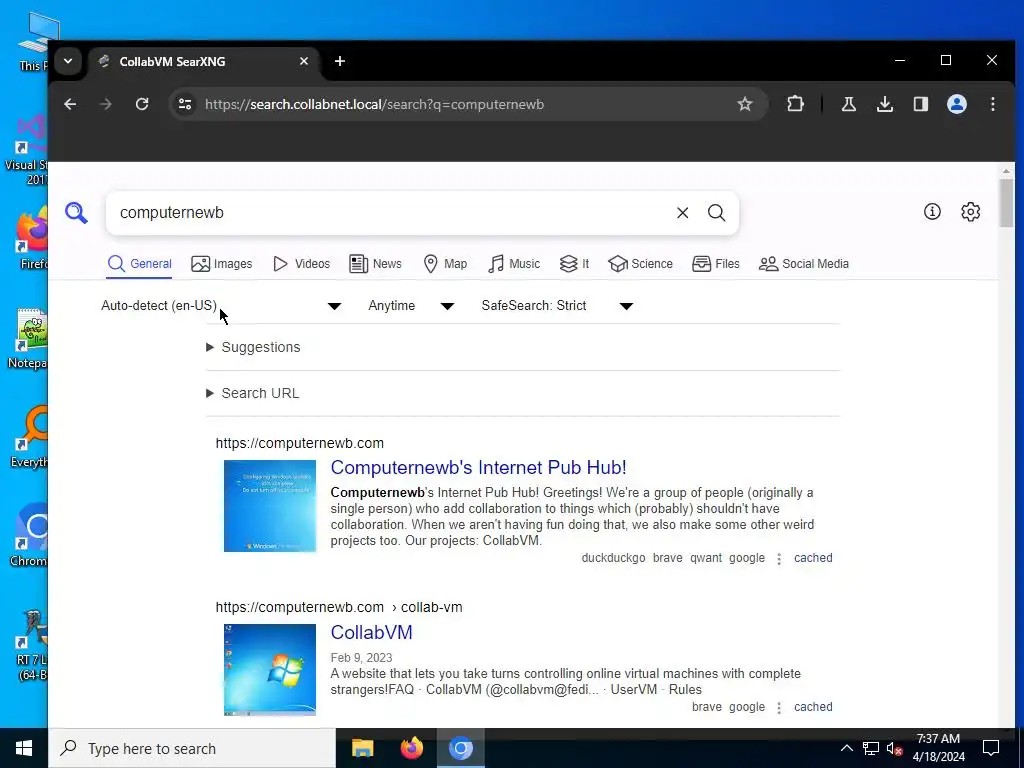Viewport: 1024px width, 768px height.
Task: Click the collab-vm result URL
Action: point(339,607)
